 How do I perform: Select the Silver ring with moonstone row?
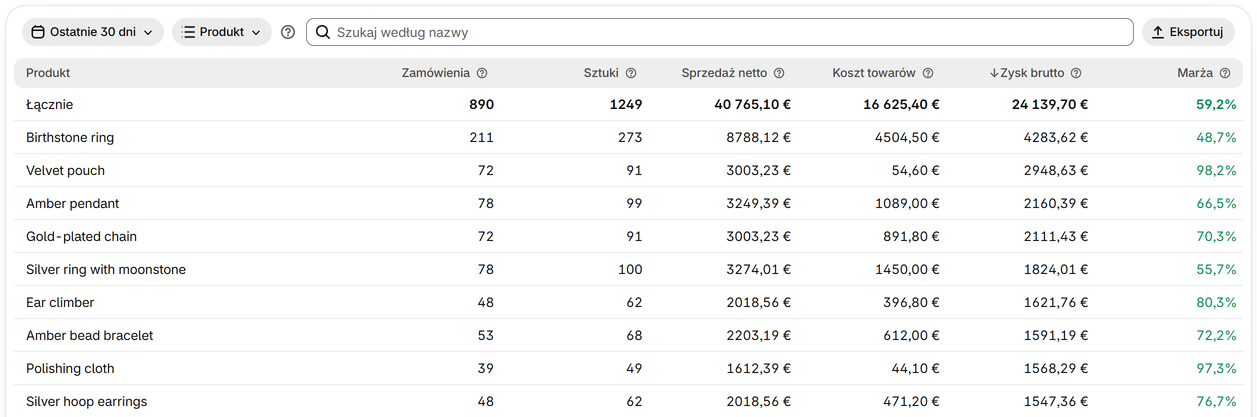tap(628, 269)
